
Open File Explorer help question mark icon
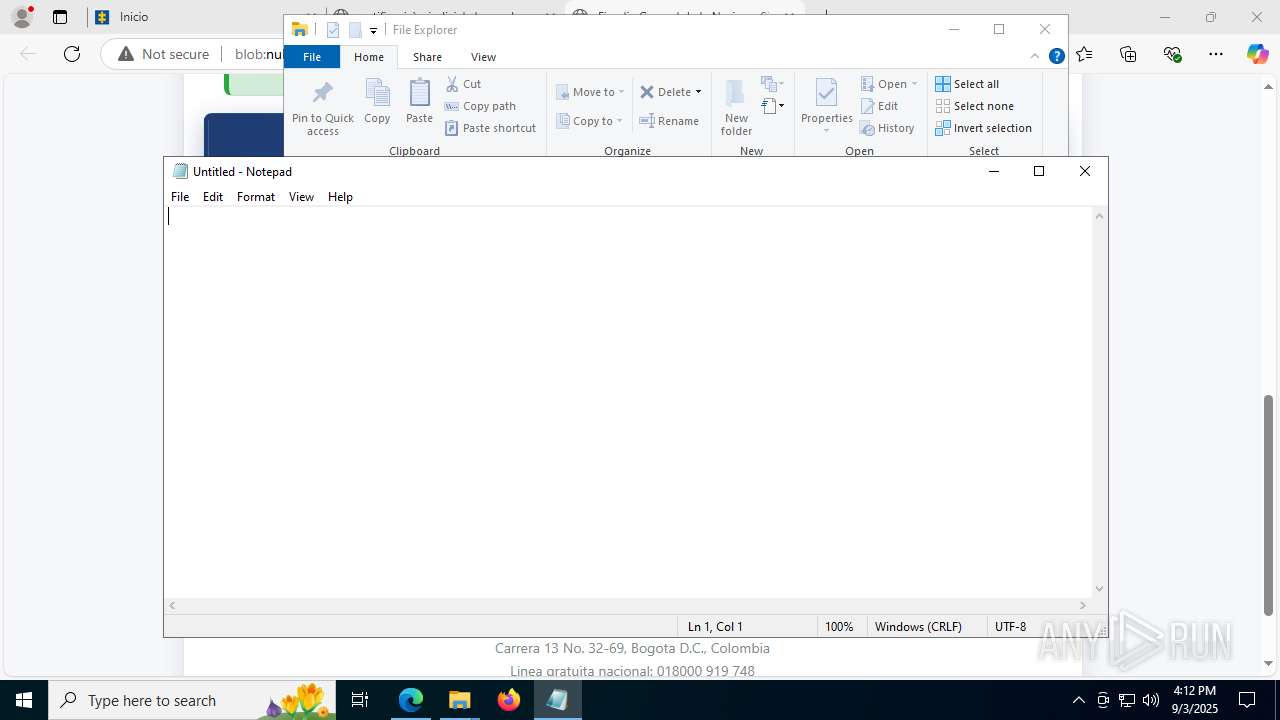1056,57
